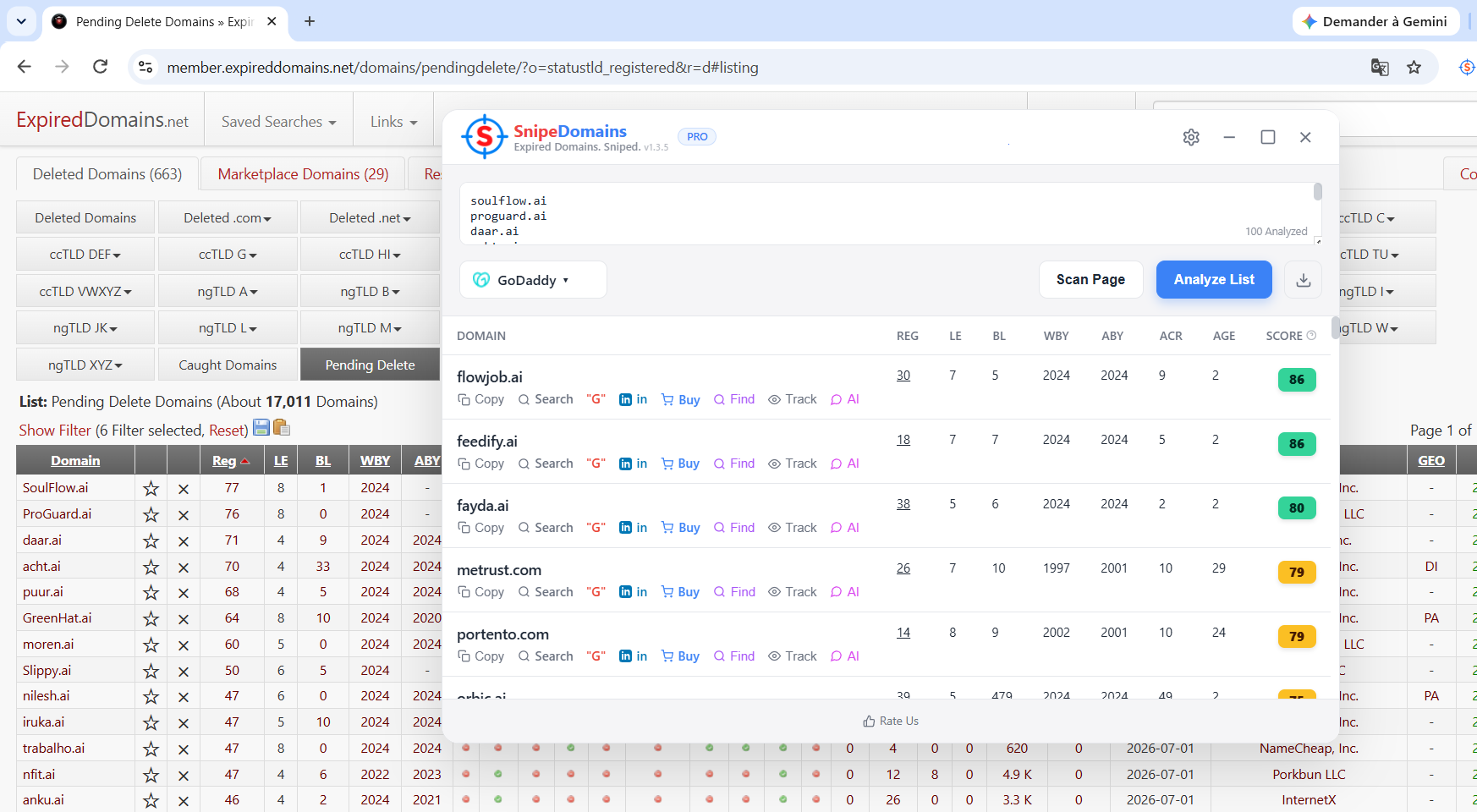
Task: Save current filter with floppy disk icon
Action: click(x=261, y=427)
